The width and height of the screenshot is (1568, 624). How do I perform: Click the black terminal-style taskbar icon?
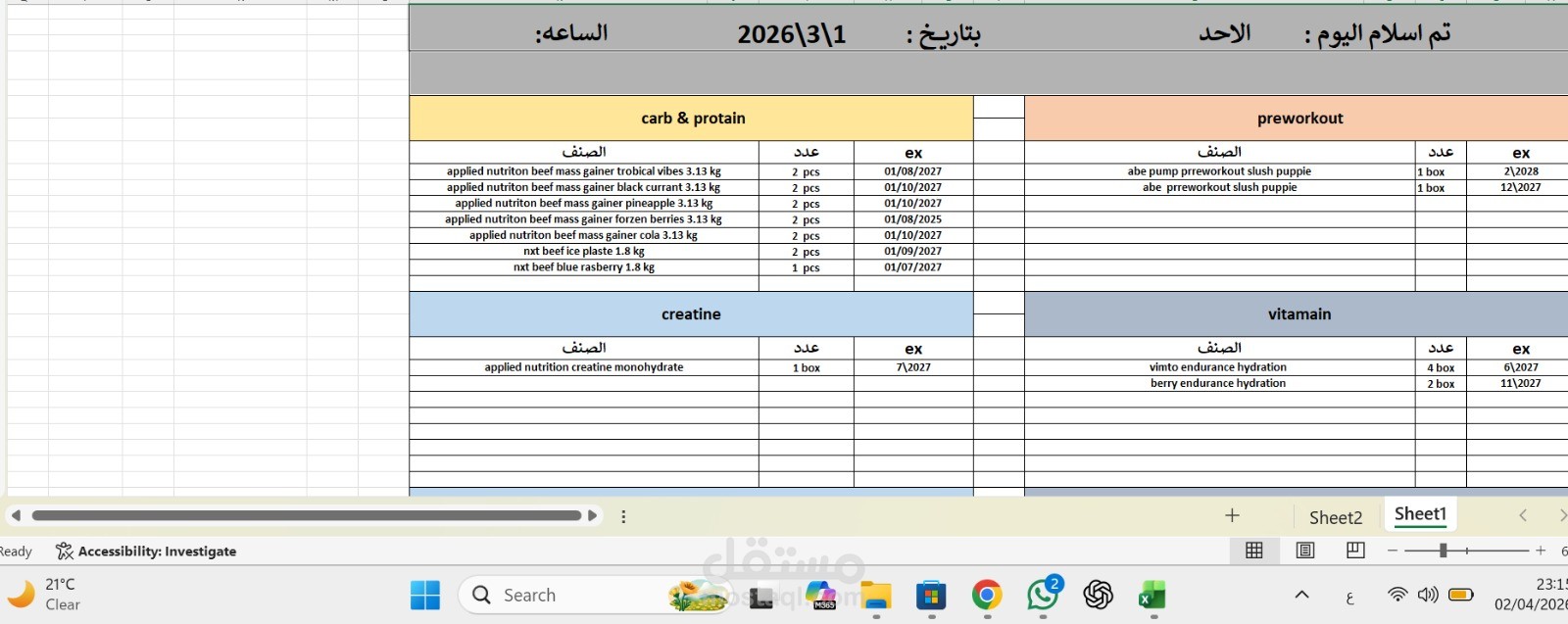point(761,597)
